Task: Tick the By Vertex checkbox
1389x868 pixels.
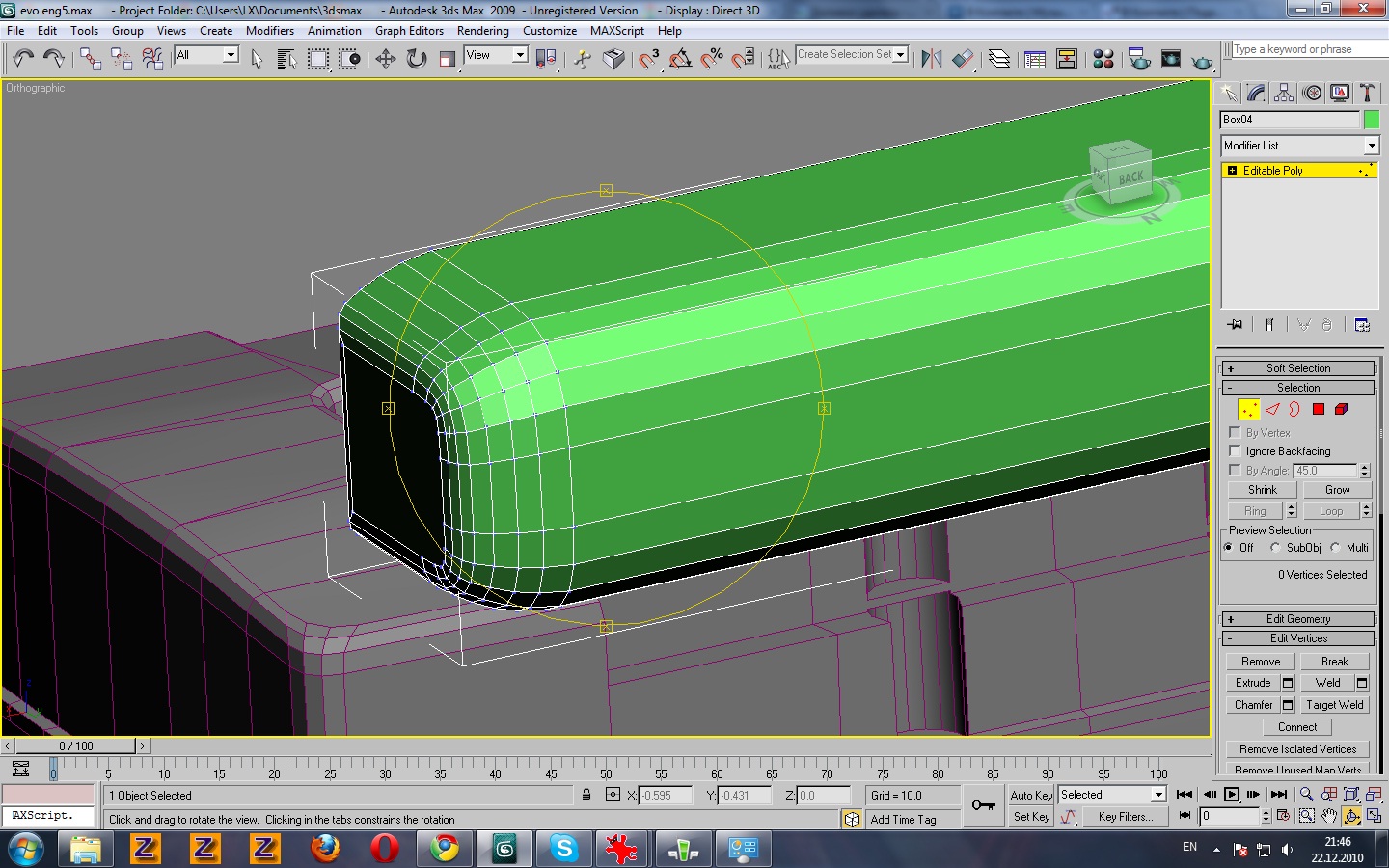Action: (x=1235, y=433)
